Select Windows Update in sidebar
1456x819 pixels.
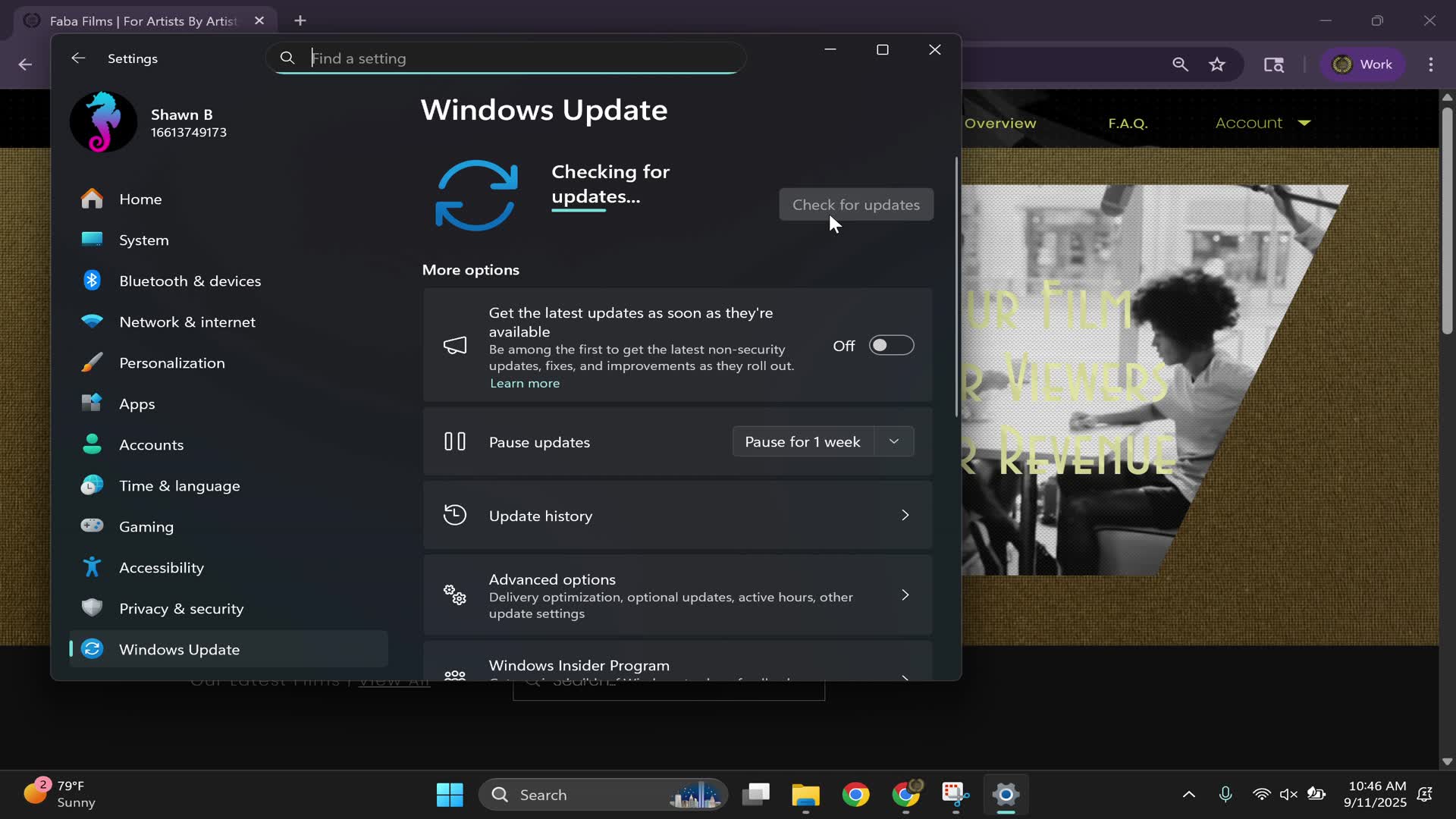[179, 649]
